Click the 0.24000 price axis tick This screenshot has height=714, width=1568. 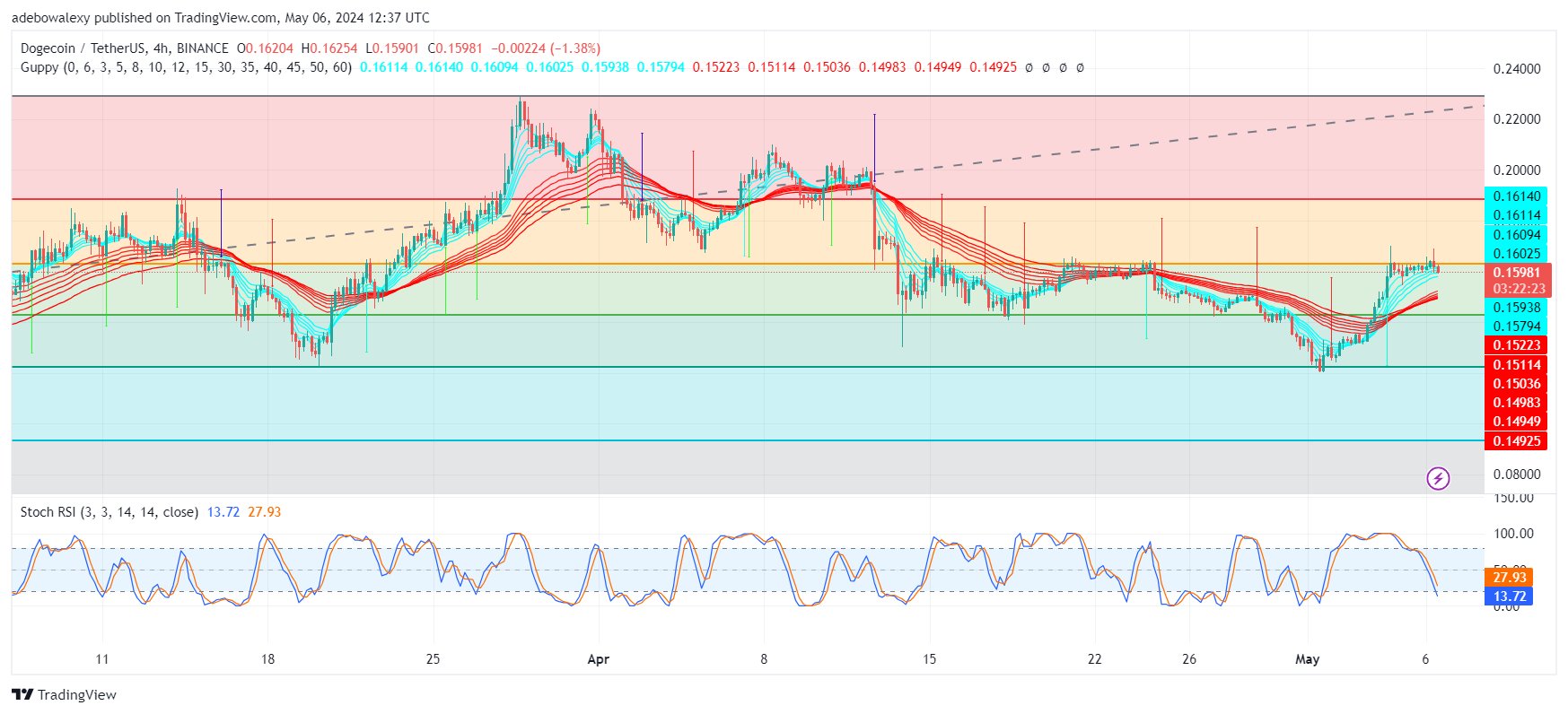[1517, 69]
